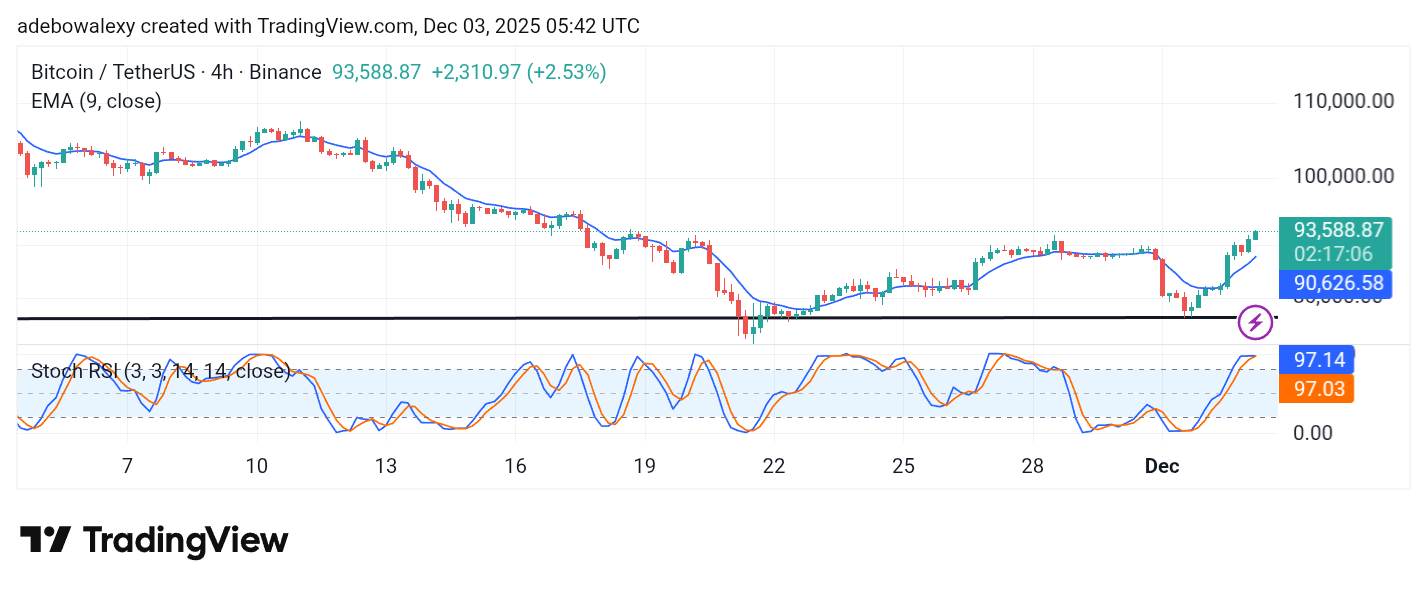The image size is (1427, 591).
Task: Click the 25 date label on time axis
Action: [903, 466]
